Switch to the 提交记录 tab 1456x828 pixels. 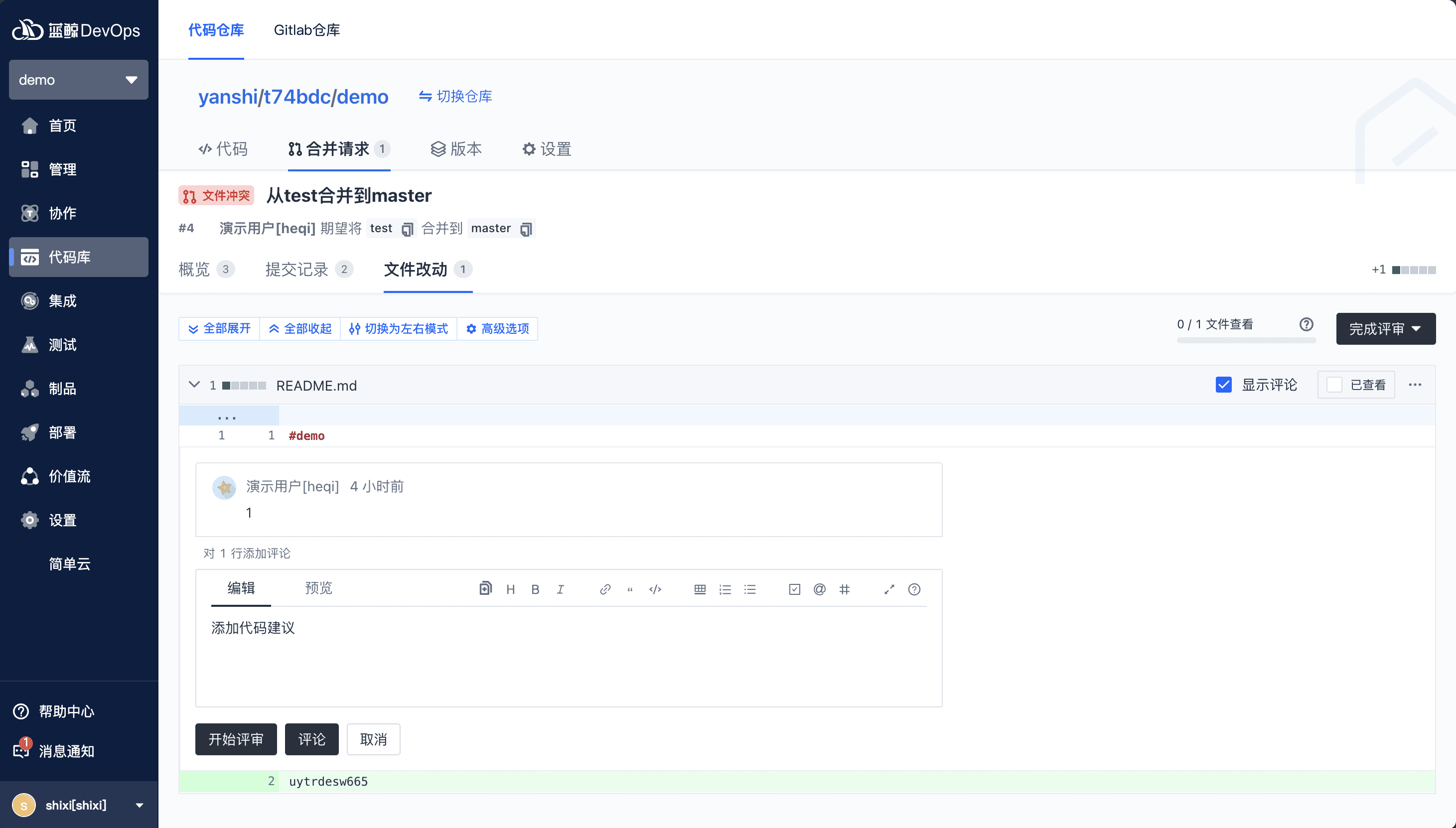click(297, 270)
